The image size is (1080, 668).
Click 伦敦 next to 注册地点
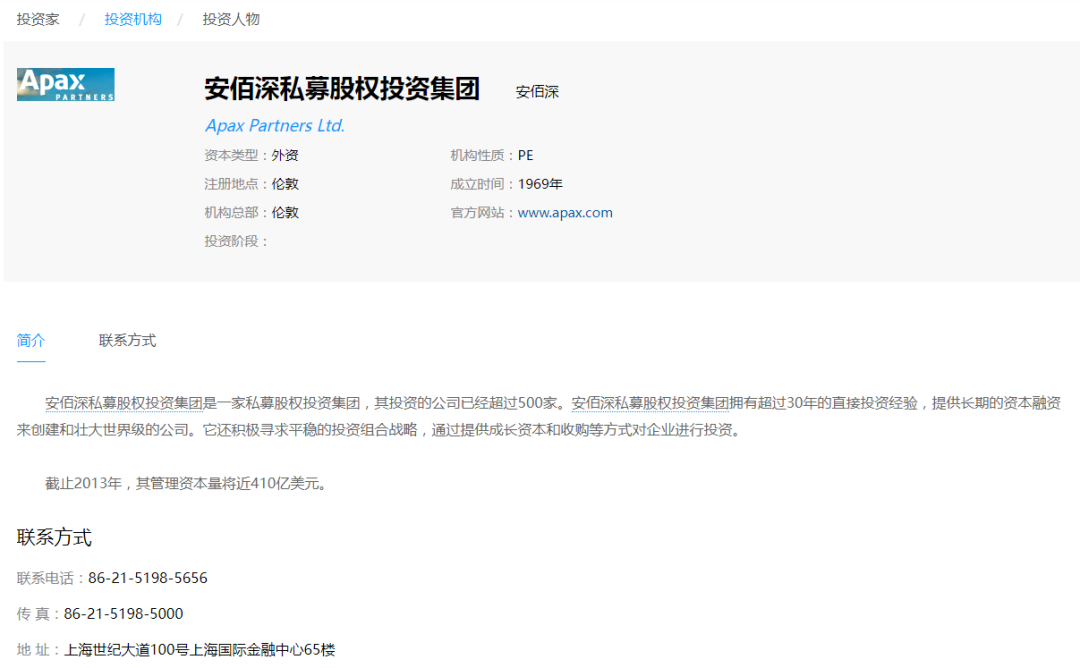pos(285,184)
